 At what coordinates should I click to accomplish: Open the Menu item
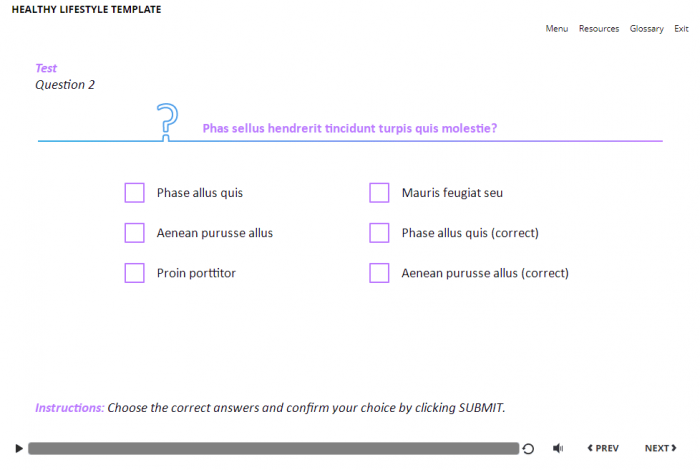[x=557, y=29]
